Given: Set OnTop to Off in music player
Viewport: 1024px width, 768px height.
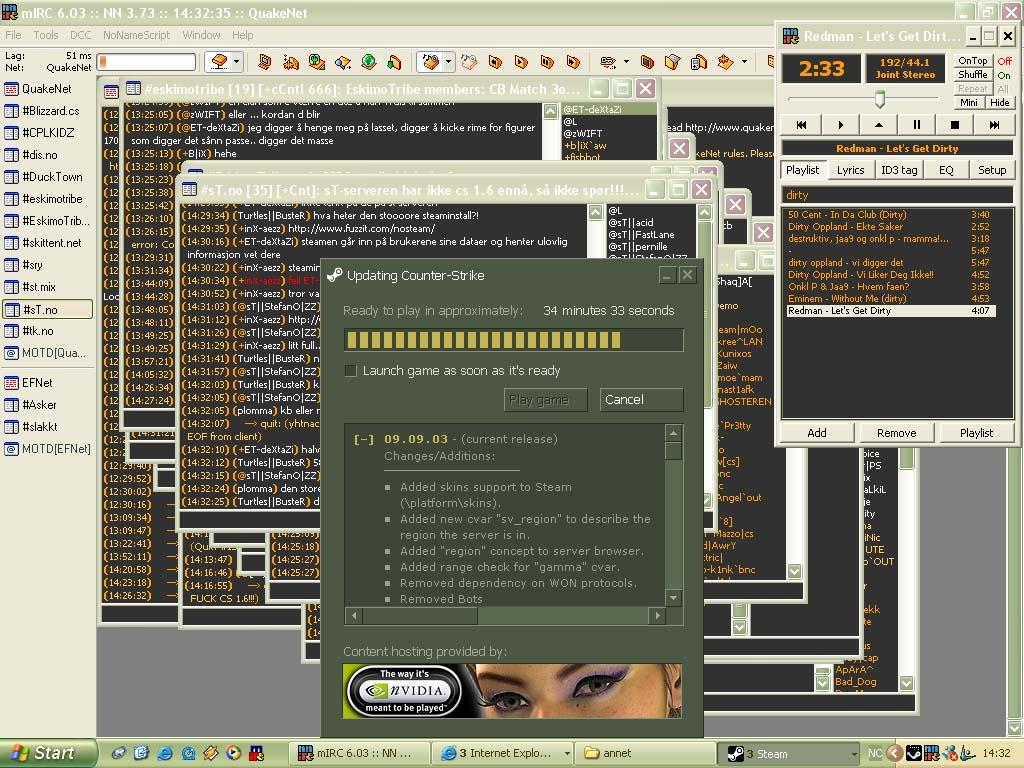Looking at the screenshot, I should pyautogui.click(x=1004, y=61).
